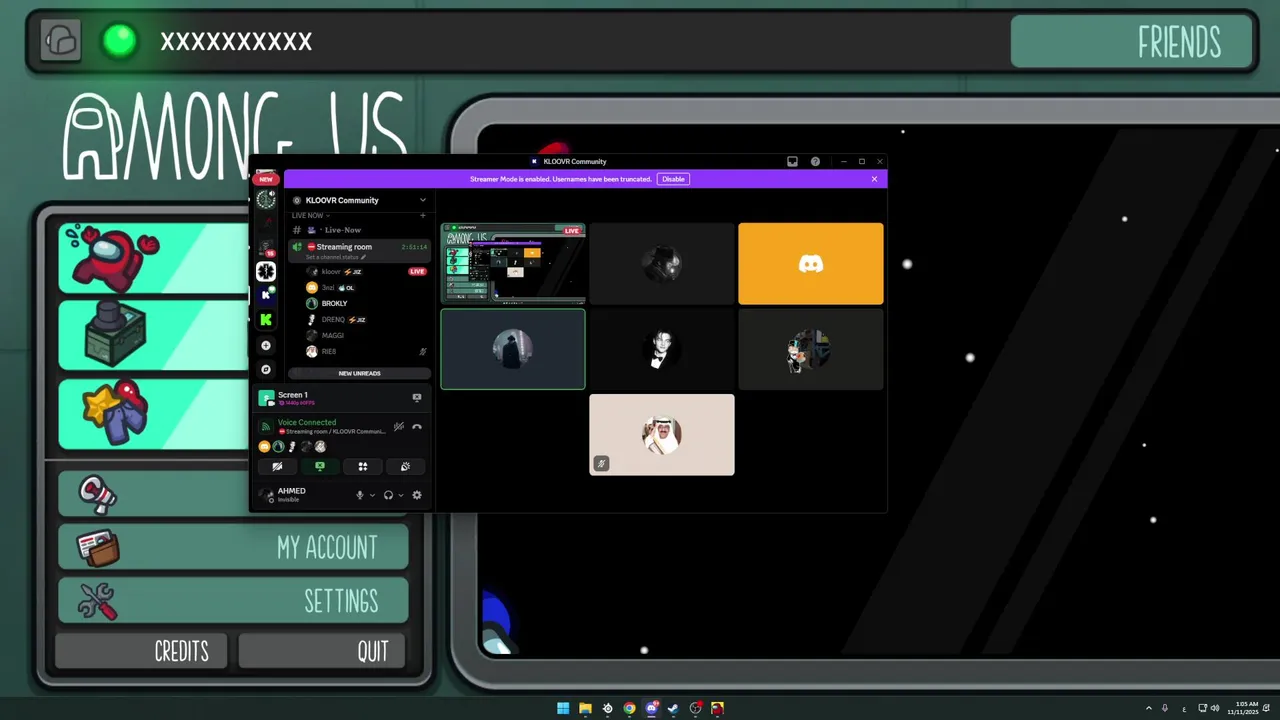
Task: Select dark blue K server icon
Action: pos(265,295)
